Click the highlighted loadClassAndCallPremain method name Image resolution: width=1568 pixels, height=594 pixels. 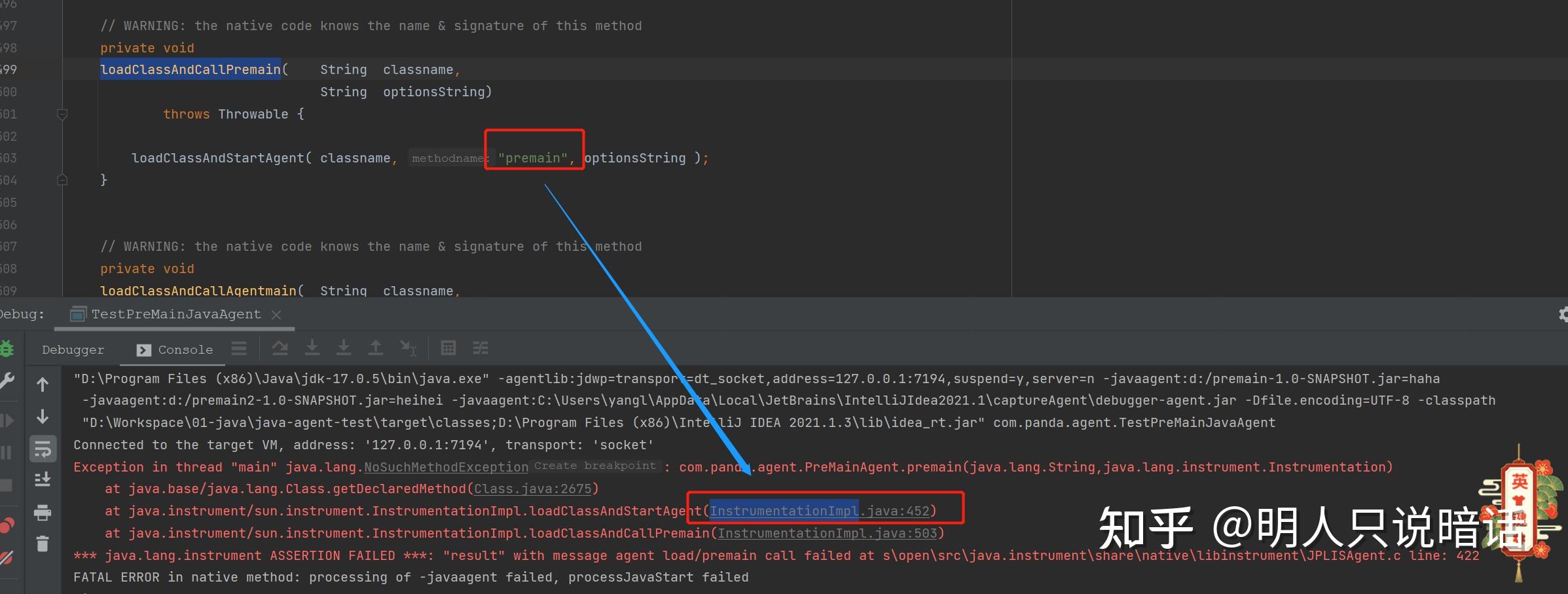[x=191, y=69]
